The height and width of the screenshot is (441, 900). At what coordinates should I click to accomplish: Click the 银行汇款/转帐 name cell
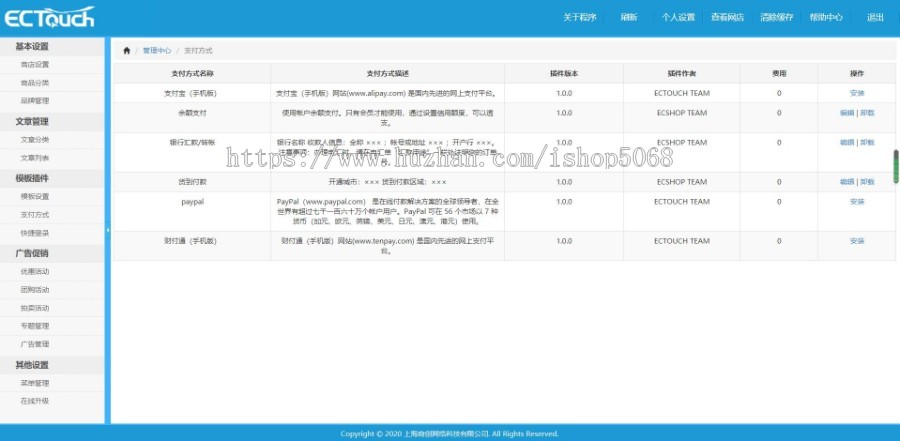(192, 153)
